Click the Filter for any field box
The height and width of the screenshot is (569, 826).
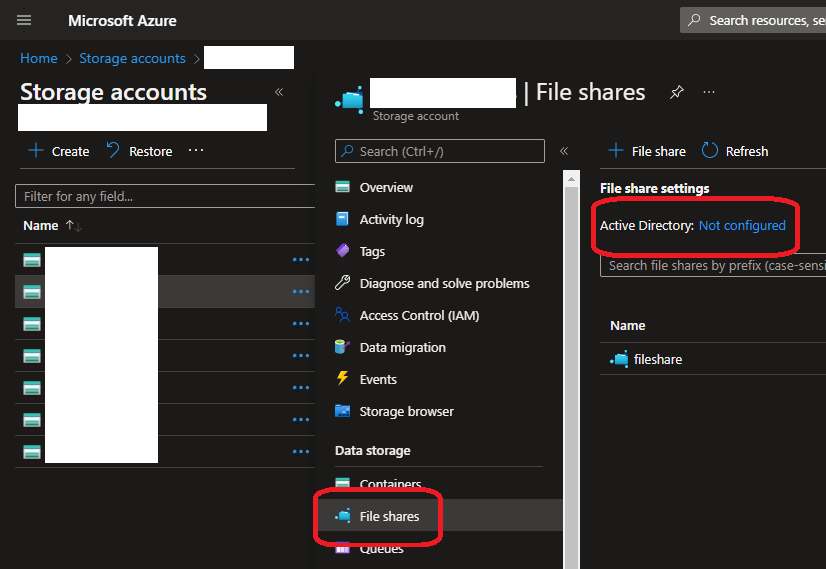(165, 196)
